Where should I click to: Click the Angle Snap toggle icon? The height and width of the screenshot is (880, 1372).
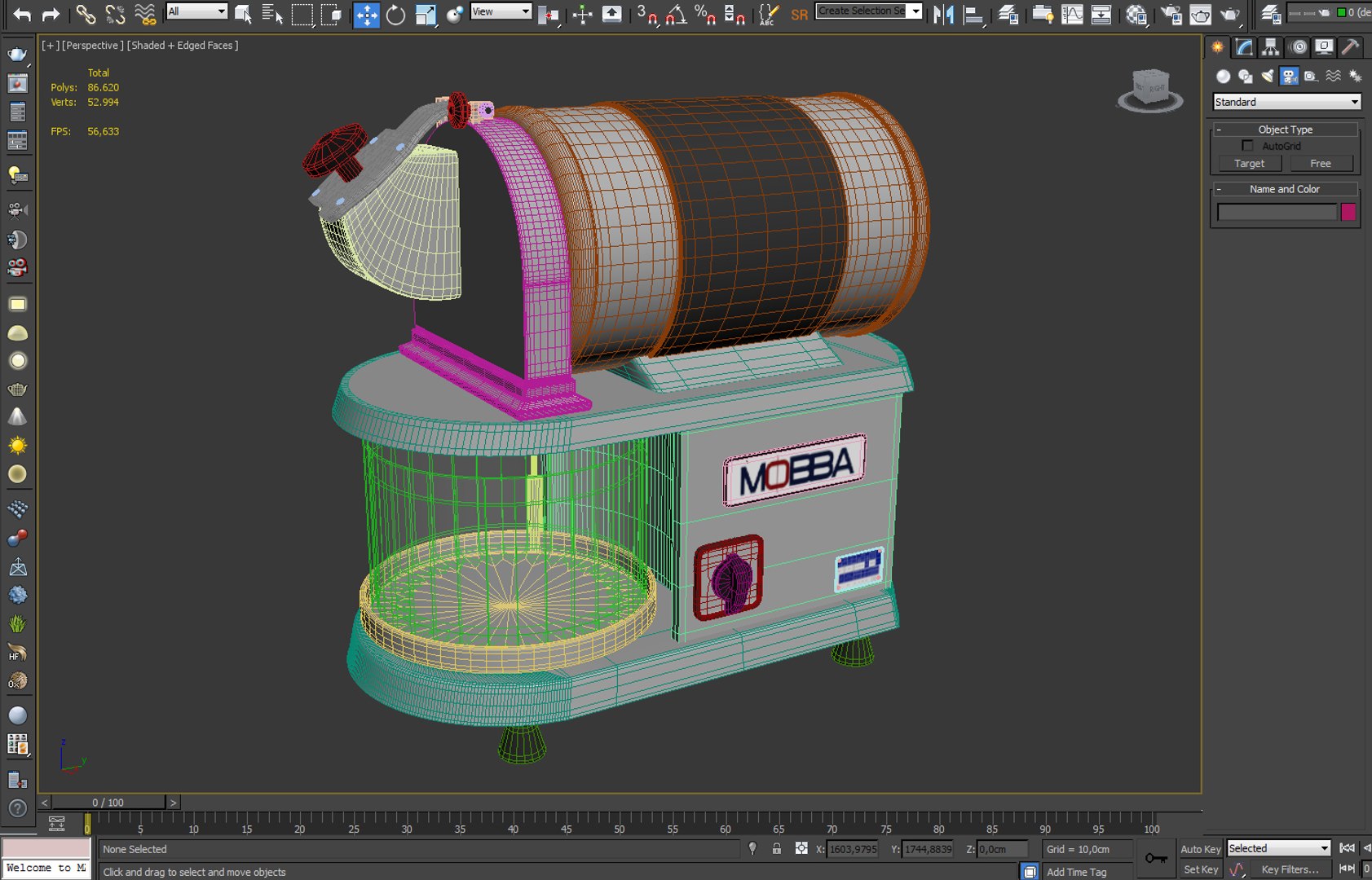click(x=676, y=14)
